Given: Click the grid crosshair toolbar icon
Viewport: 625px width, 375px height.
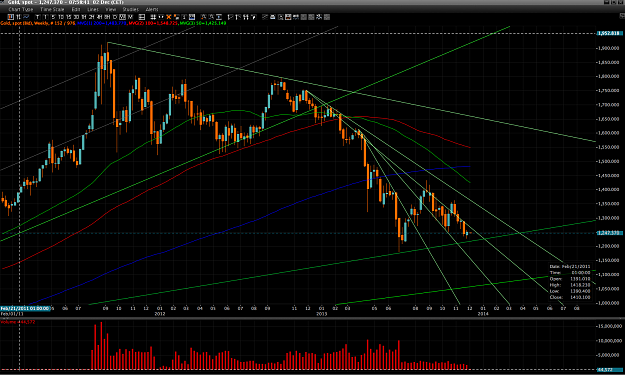Looking at the screenshot, I should [153, 17].
